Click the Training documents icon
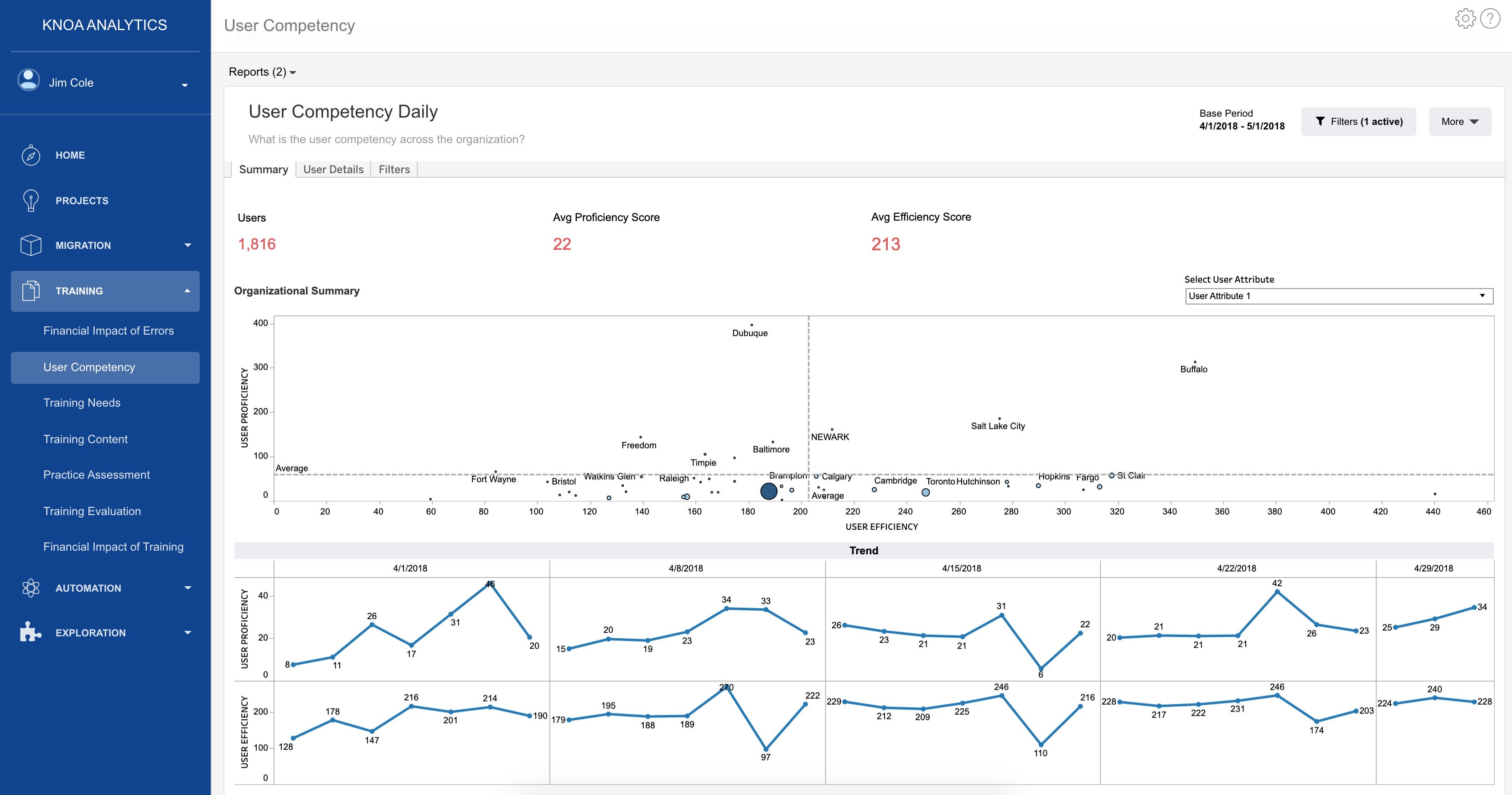The width and height of the screenshot is (1512, 795). tap(31, 291)
